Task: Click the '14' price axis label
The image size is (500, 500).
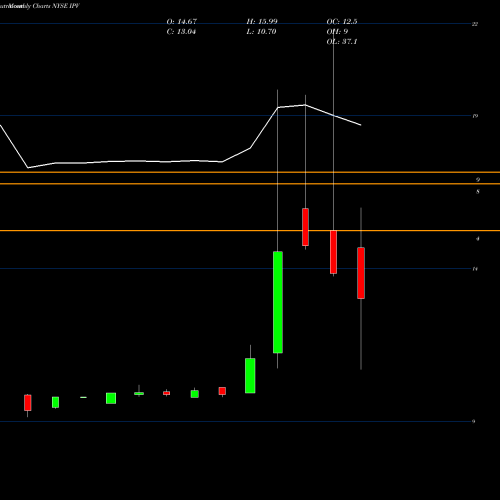Action: pos(475,269)
